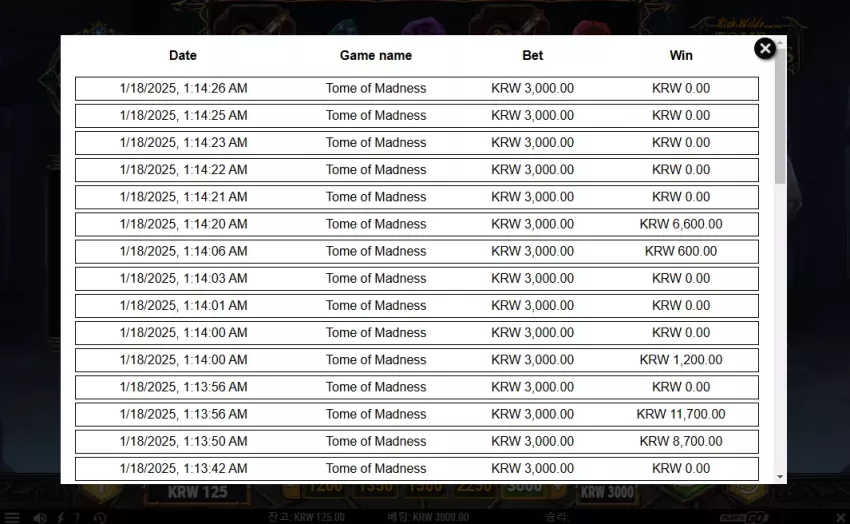Viewport: 850px width, 524px height.
Task: Mute the game sound speaker icon
Action: 40,518
